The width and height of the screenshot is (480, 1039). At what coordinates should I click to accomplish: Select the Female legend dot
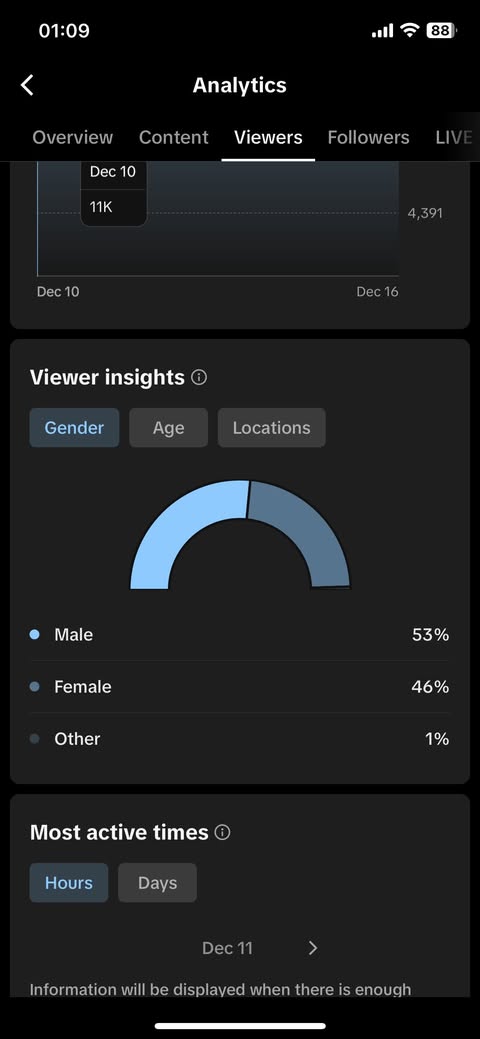[x=35, y=687]
